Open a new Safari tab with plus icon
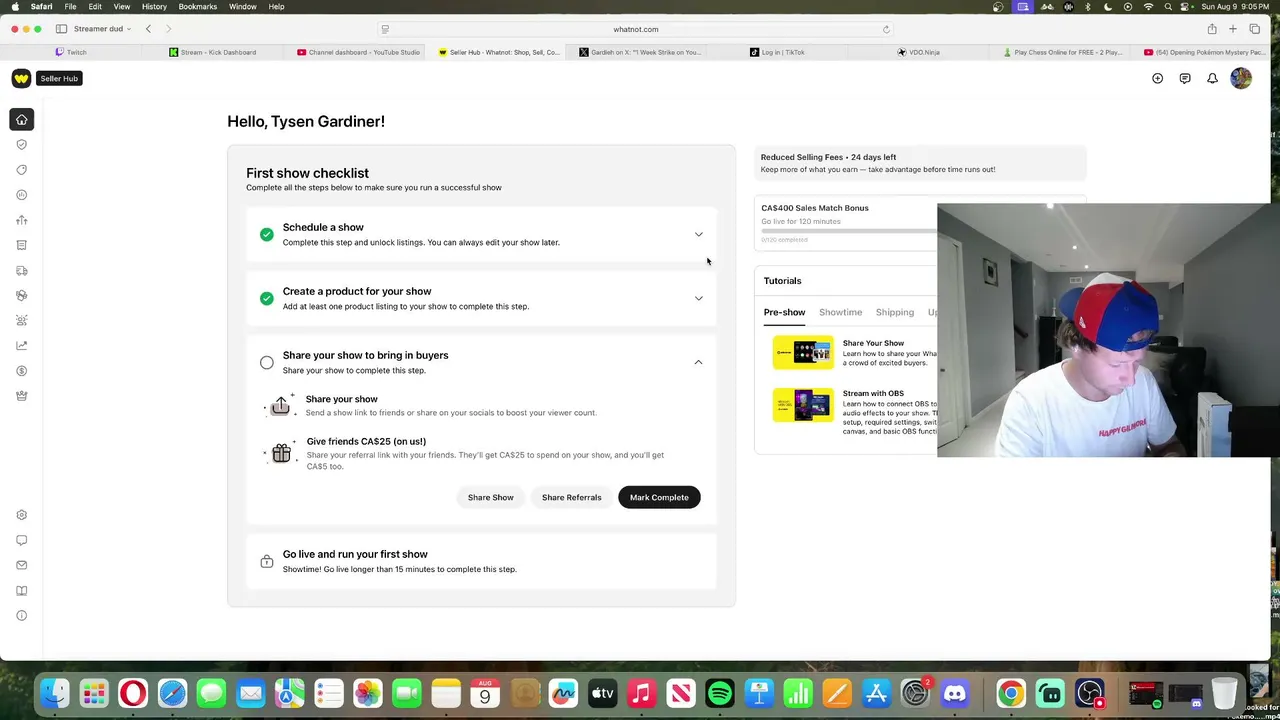 pyautogui.click(x=1233, y=29)
